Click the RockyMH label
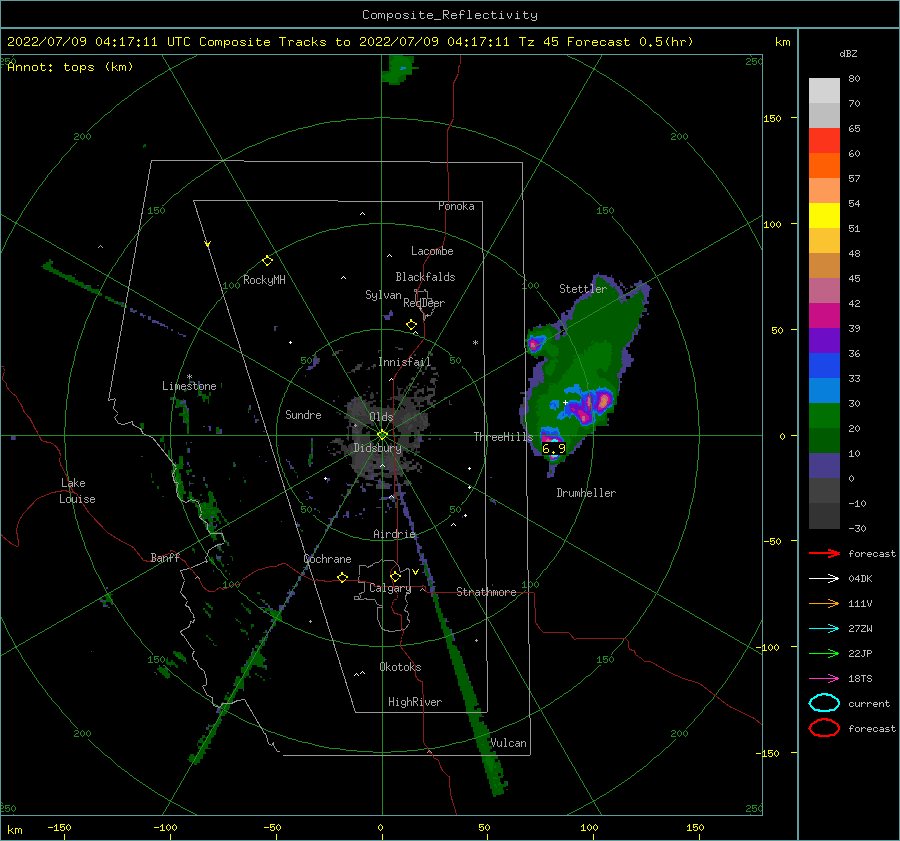 264,280
